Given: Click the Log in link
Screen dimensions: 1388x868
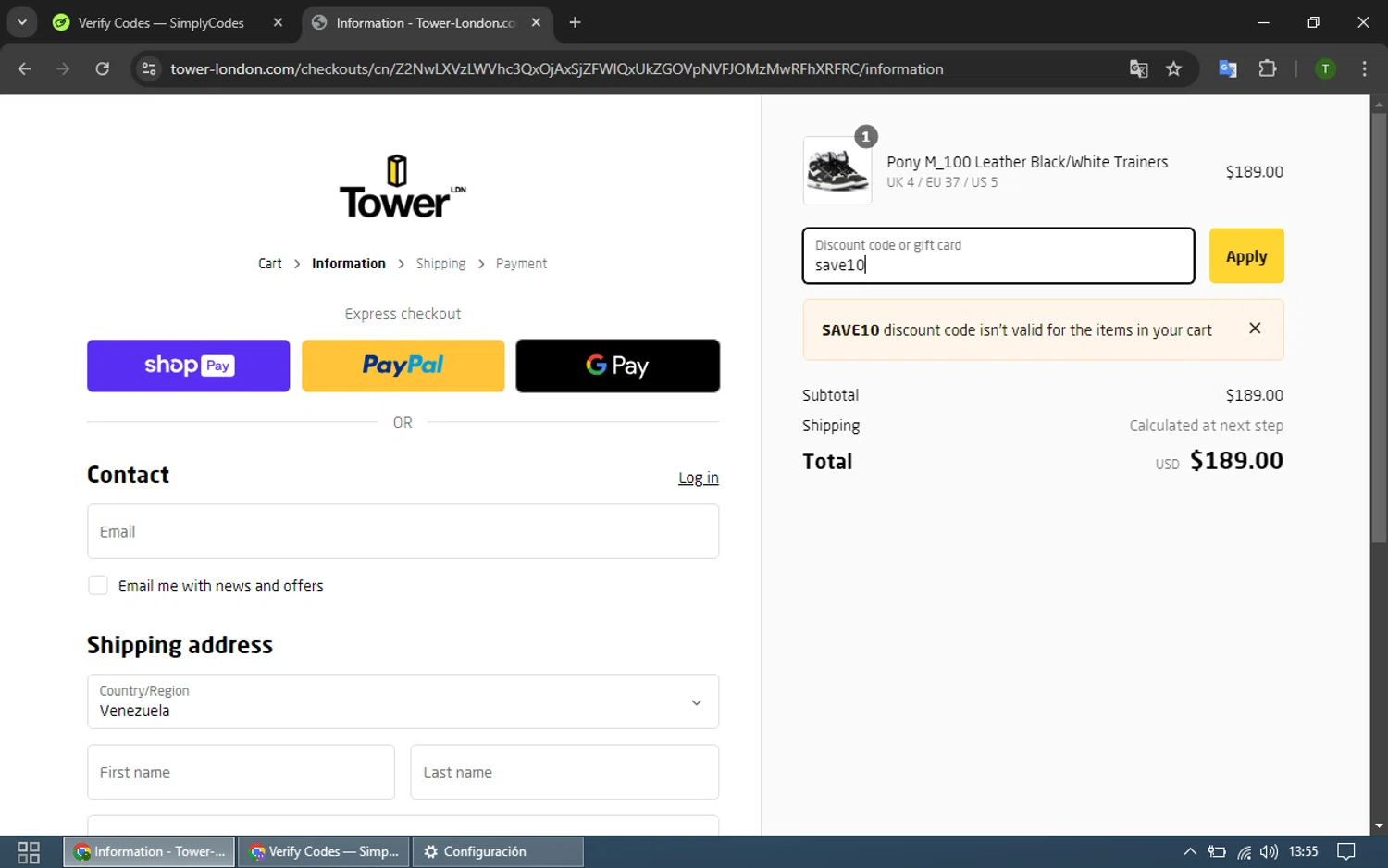Looking at the screenshot, I should tap(698, 477).
